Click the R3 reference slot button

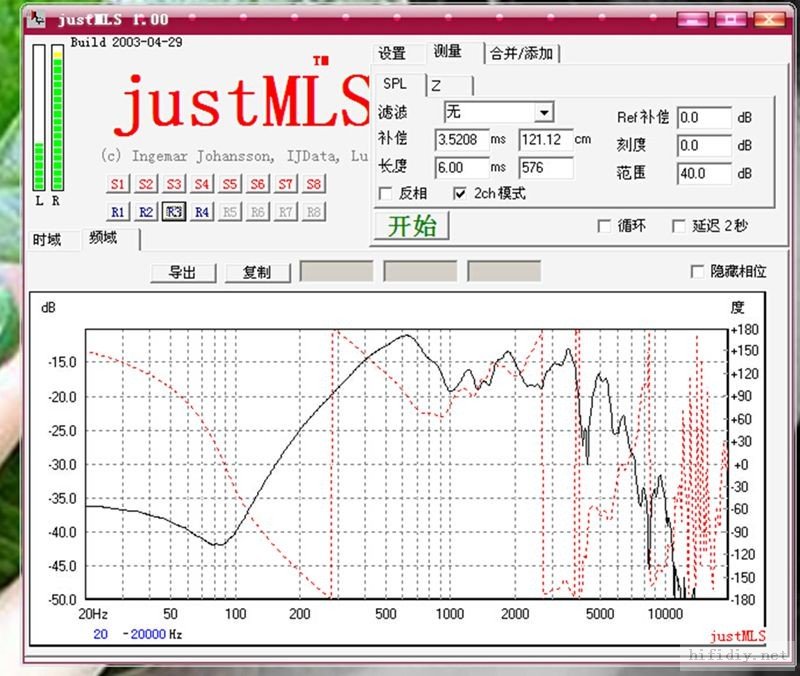(174, 212)
